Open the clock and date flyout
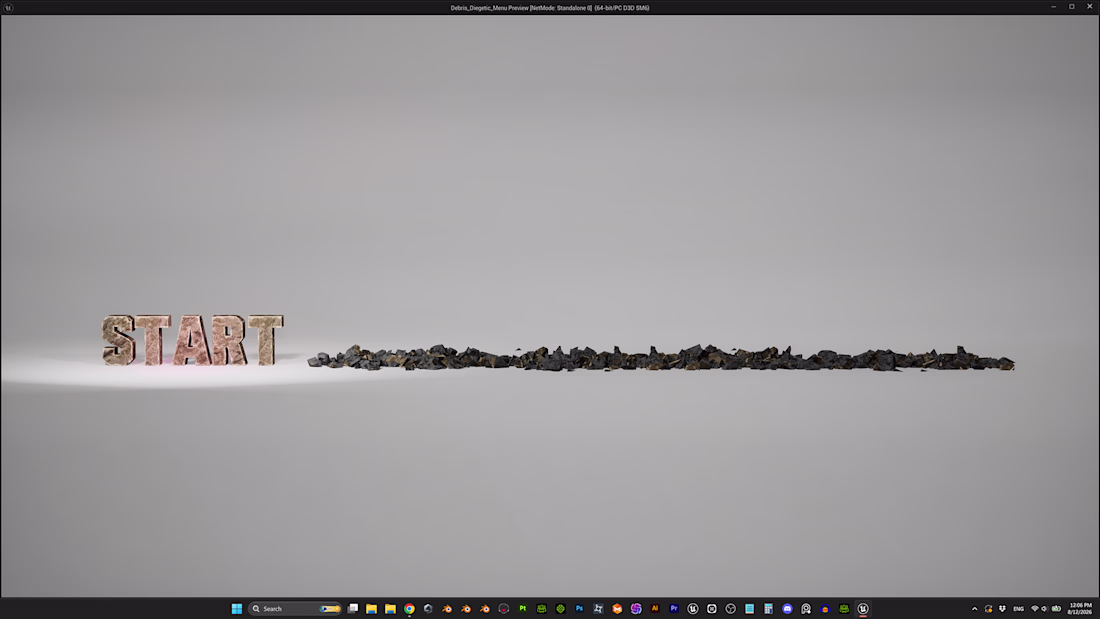The image size is (1100, 619). tap(1080, 608)
